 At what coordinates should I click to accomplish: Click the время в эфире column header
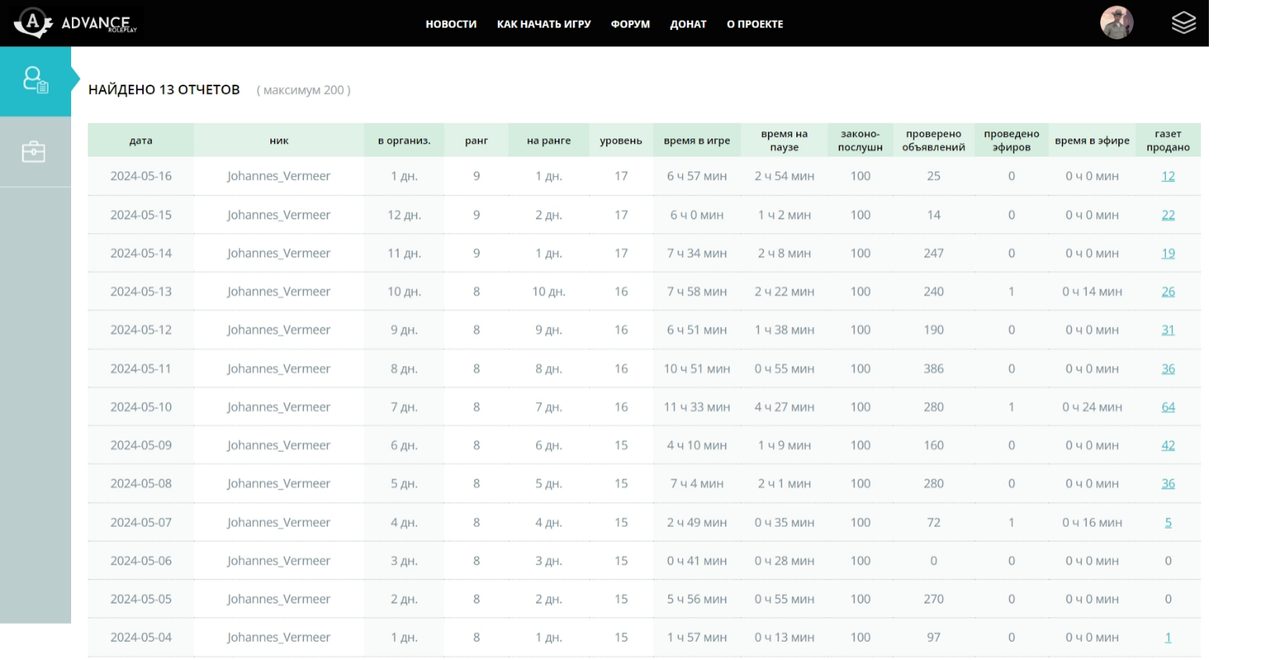coord(1092,140)
